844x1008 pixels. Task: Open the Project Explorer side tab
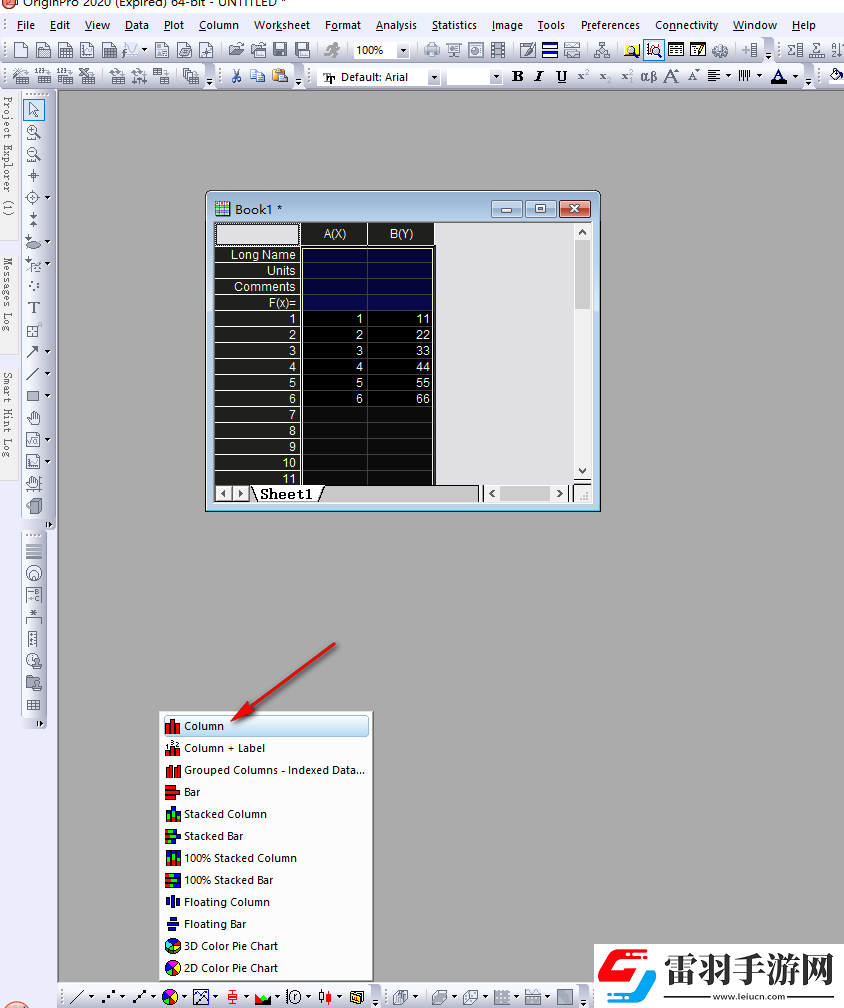7,155
